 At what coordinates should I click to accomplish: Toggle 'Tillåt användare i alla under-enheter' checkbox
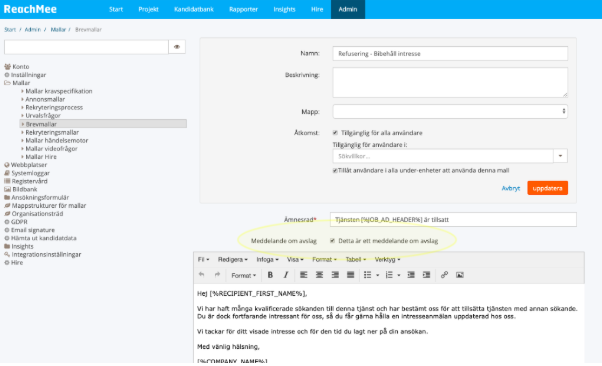pos(335,171)
